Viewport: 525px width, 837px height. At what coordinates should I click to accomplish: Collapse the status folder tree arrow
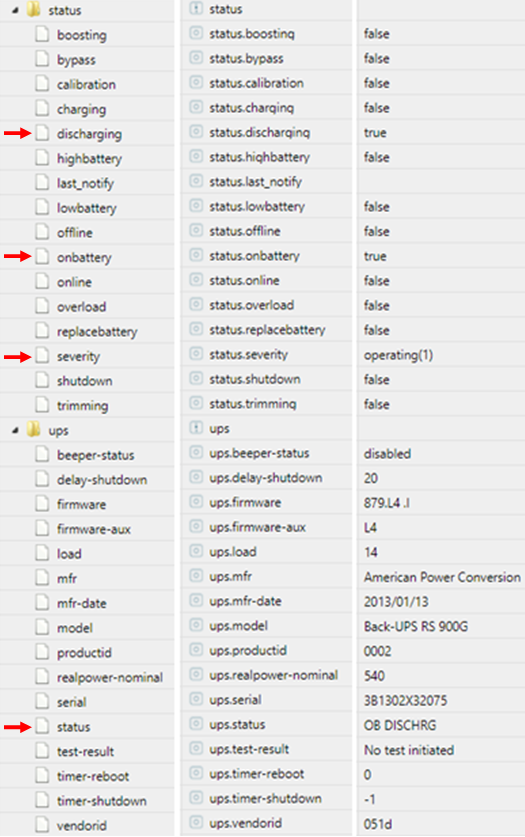(x=15, y=10)
